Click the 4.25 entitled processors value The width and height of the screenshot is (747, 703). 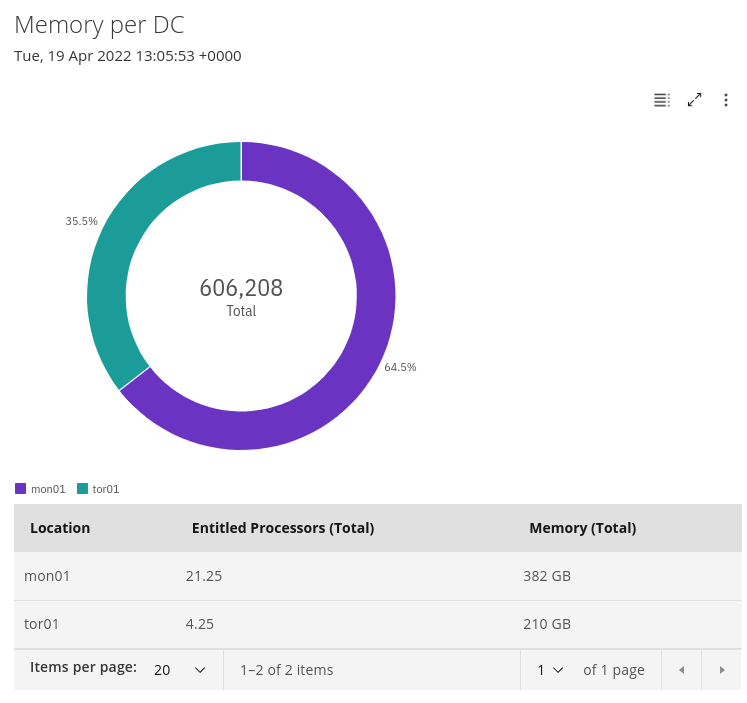click(200, 624)
